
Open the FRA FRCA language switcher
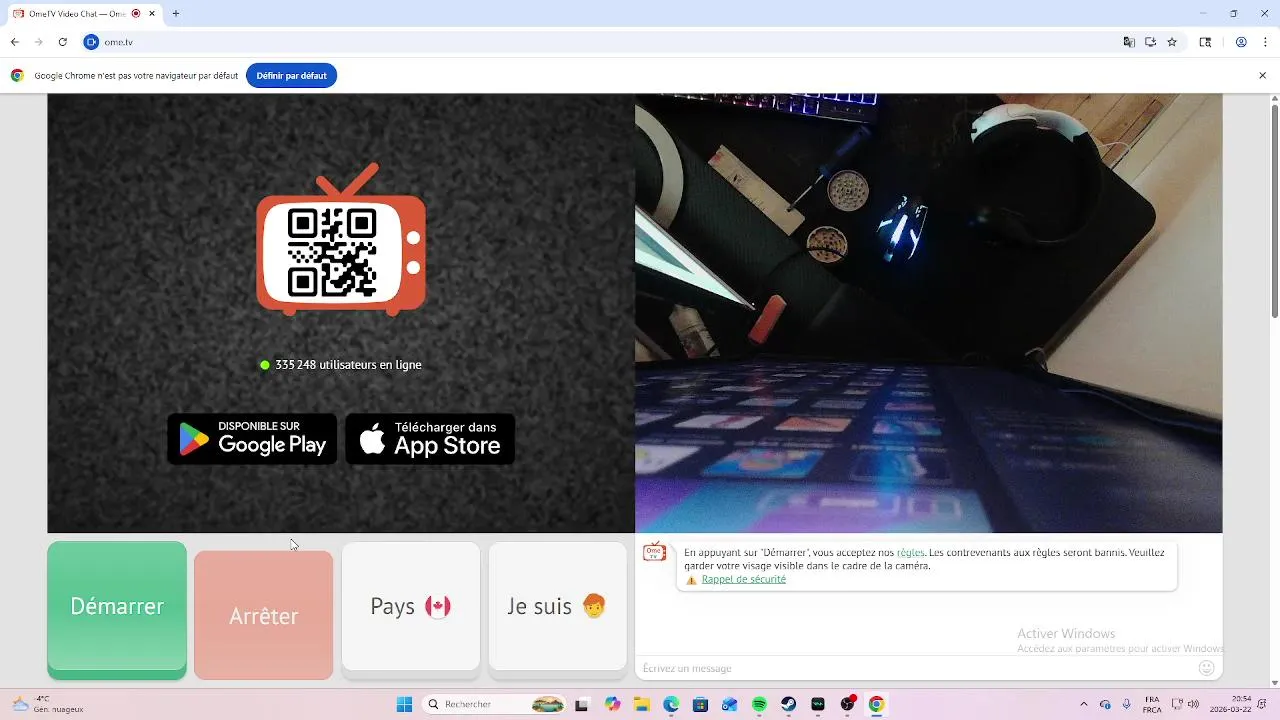pos(1152,704)
